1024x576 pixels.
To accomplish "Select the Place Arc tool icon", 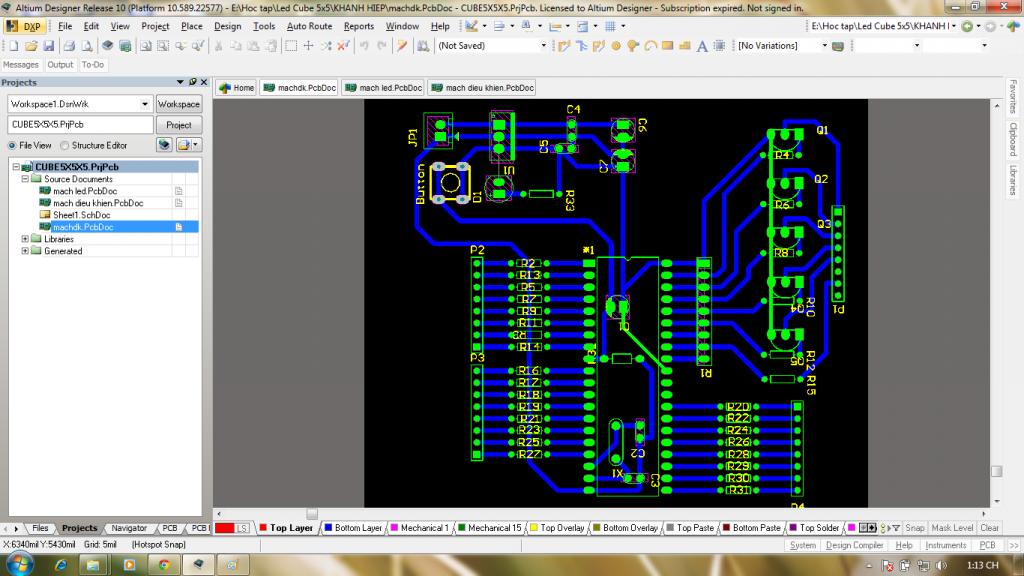I will 651,46.
